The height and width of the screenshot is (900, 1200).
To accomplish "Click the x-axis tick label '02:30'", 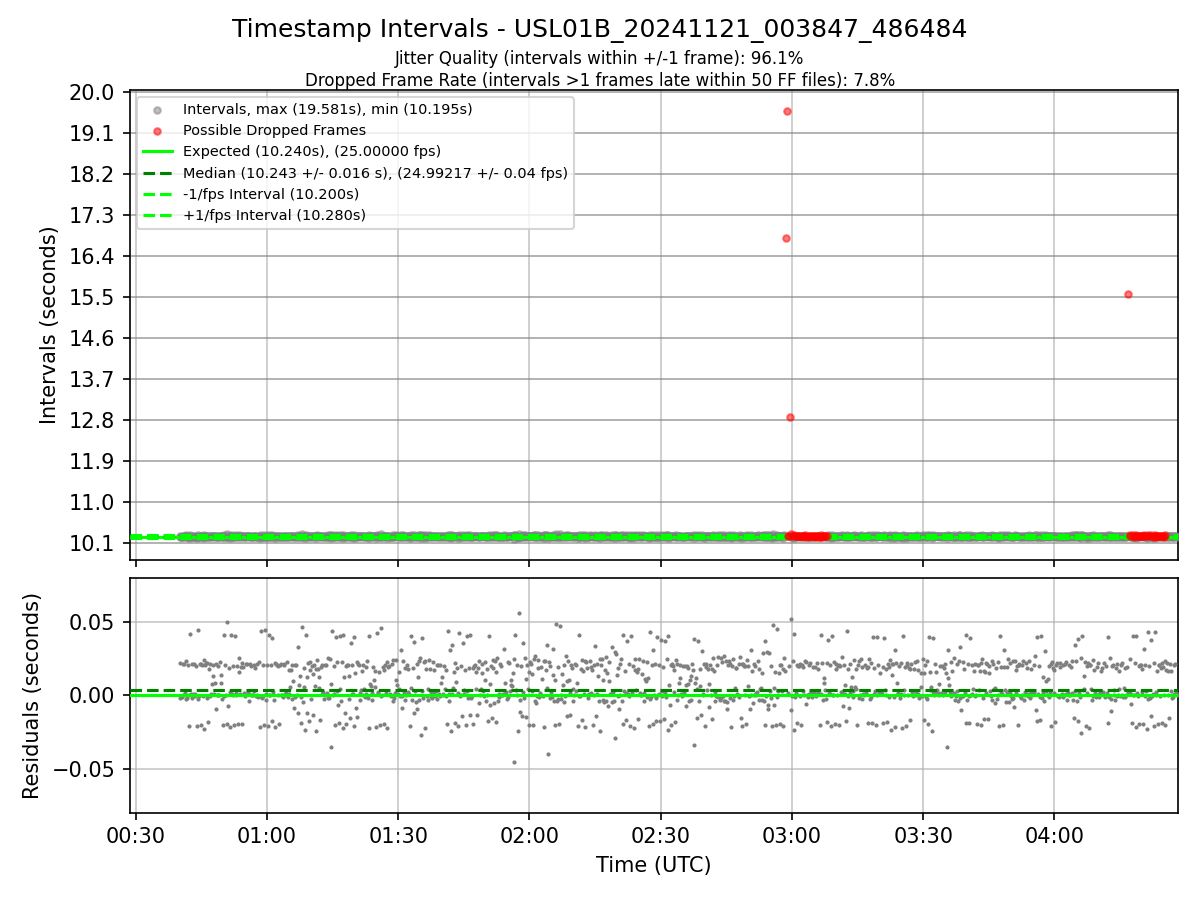I will (x=660, y=836).
